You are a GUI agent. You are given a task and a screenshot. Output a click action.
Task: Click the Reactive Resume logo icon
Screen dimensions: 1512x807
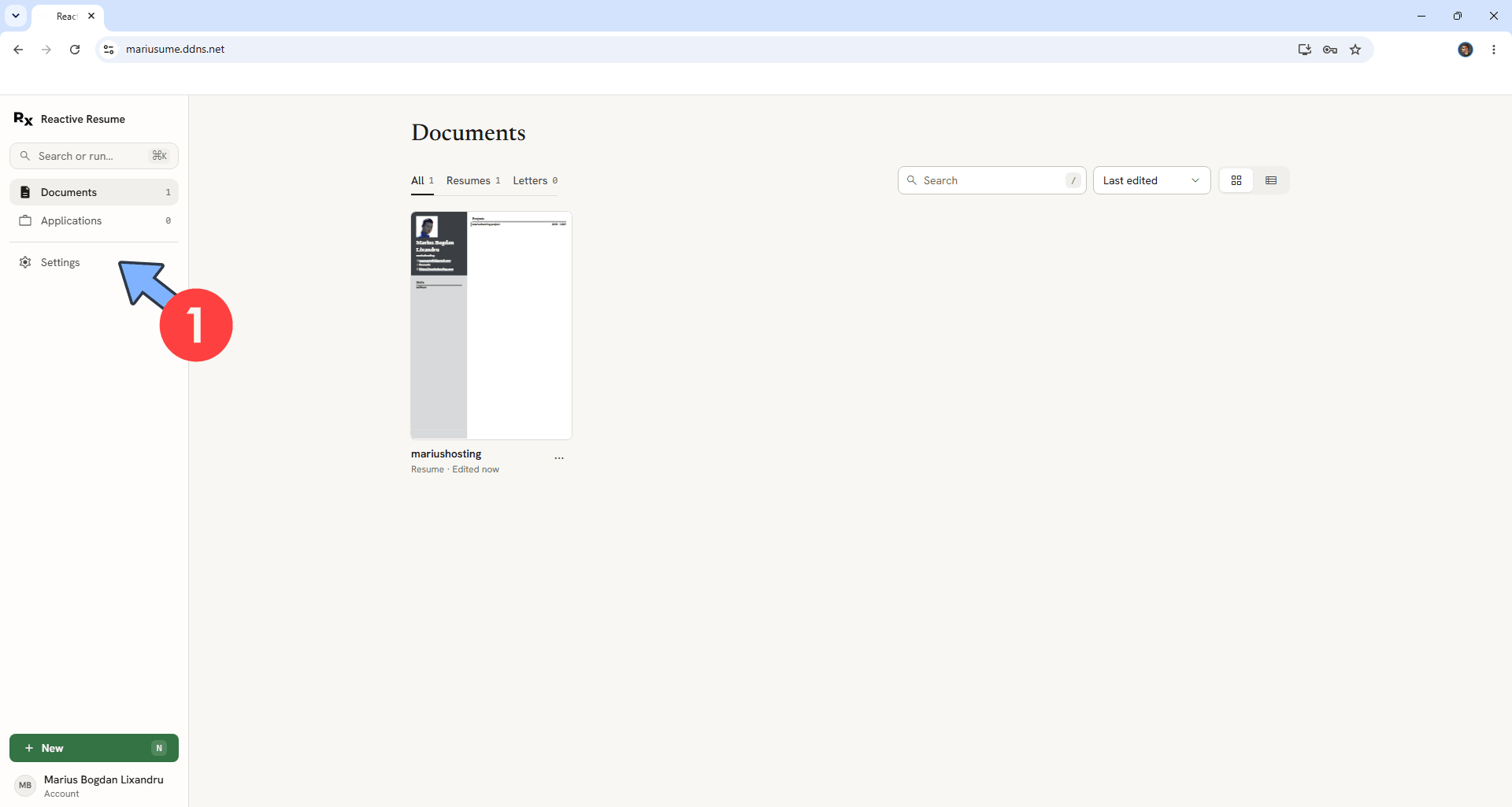23,119
